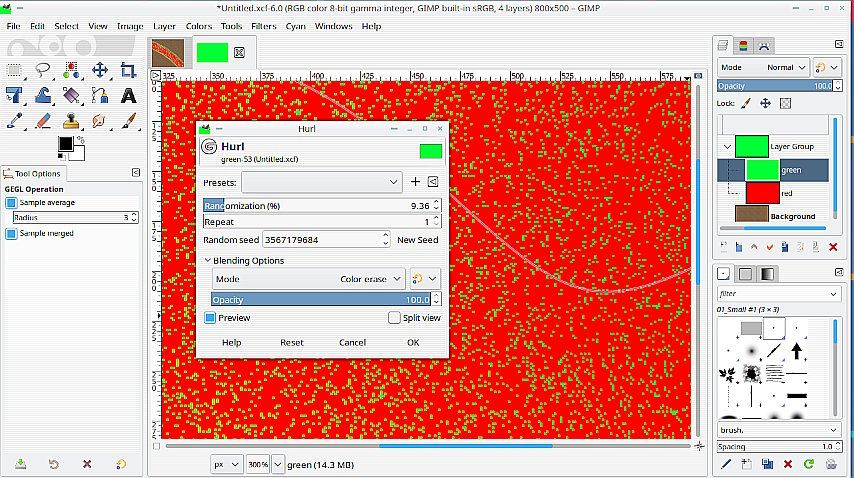
Task: Reset colors to default black and white
Action: click(x=62, y=157)
